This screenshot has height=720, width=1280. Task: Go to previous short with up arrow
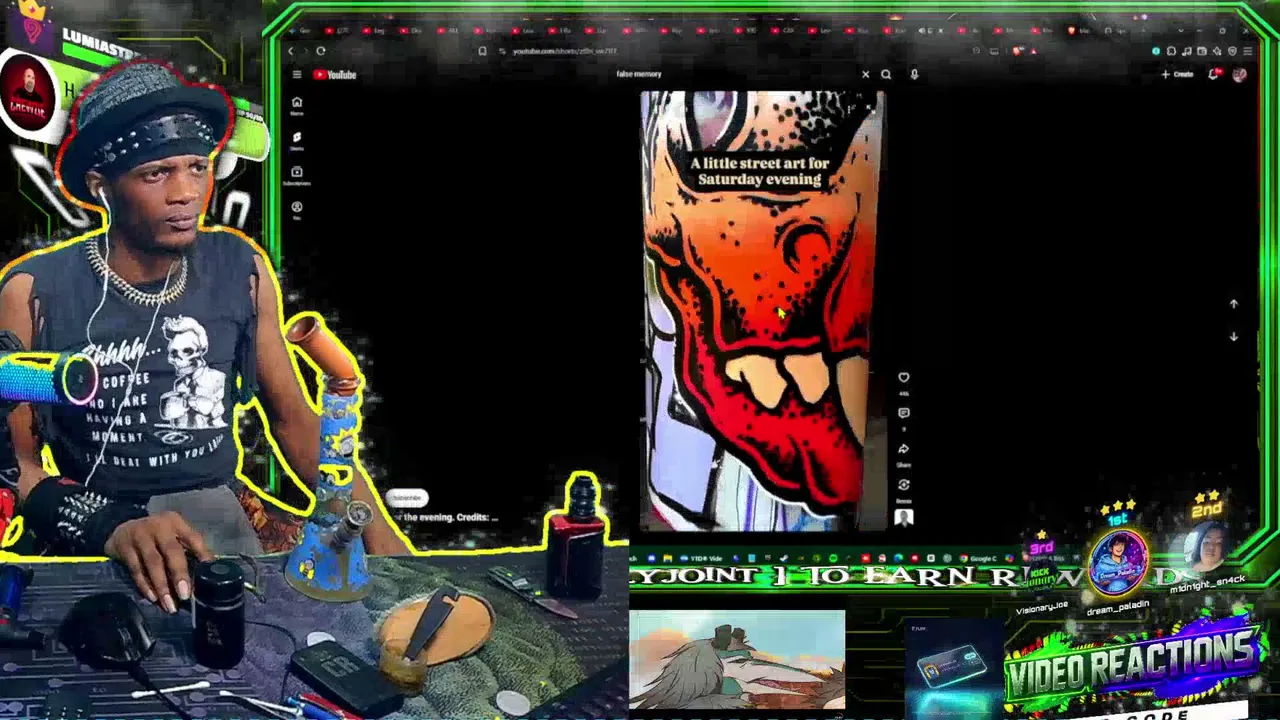(x=1233, y=304)
